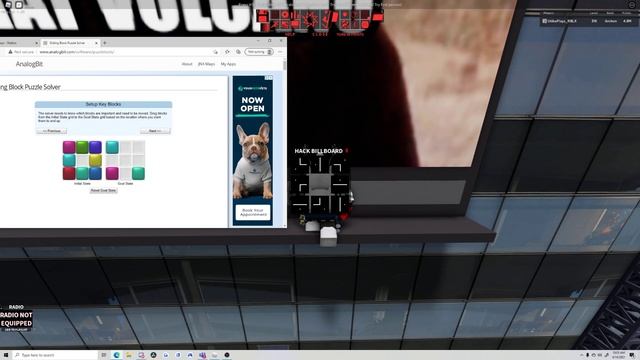
Task: Select the blue block in the Initial State grid
Action: click(x=95, y=173)
